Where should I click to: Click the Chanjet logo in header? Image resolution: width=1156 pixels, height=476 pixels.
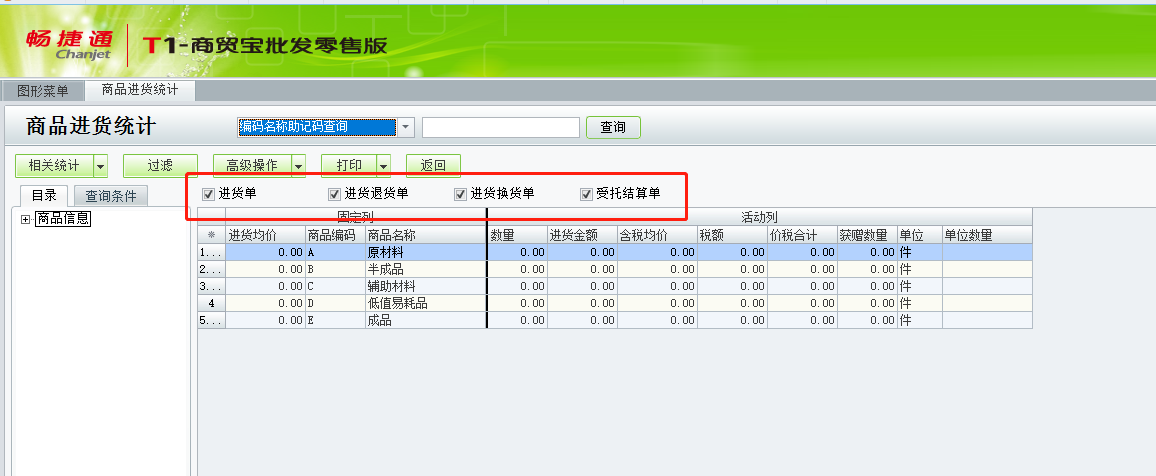coord(68,44)
